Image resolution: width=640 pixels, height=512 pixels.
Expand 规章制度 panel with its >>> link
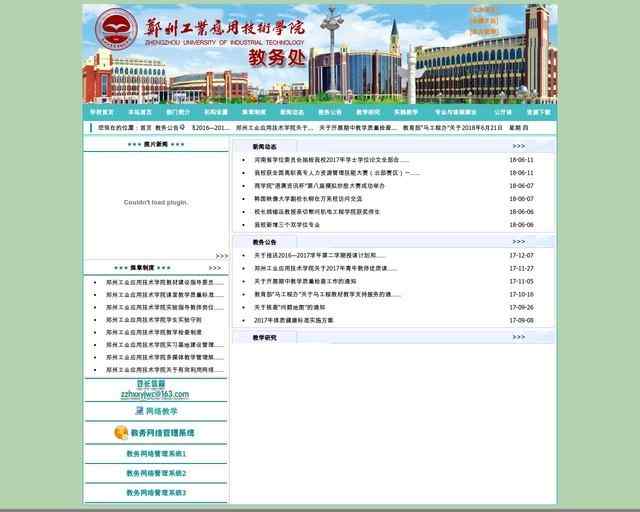[215, 268]
